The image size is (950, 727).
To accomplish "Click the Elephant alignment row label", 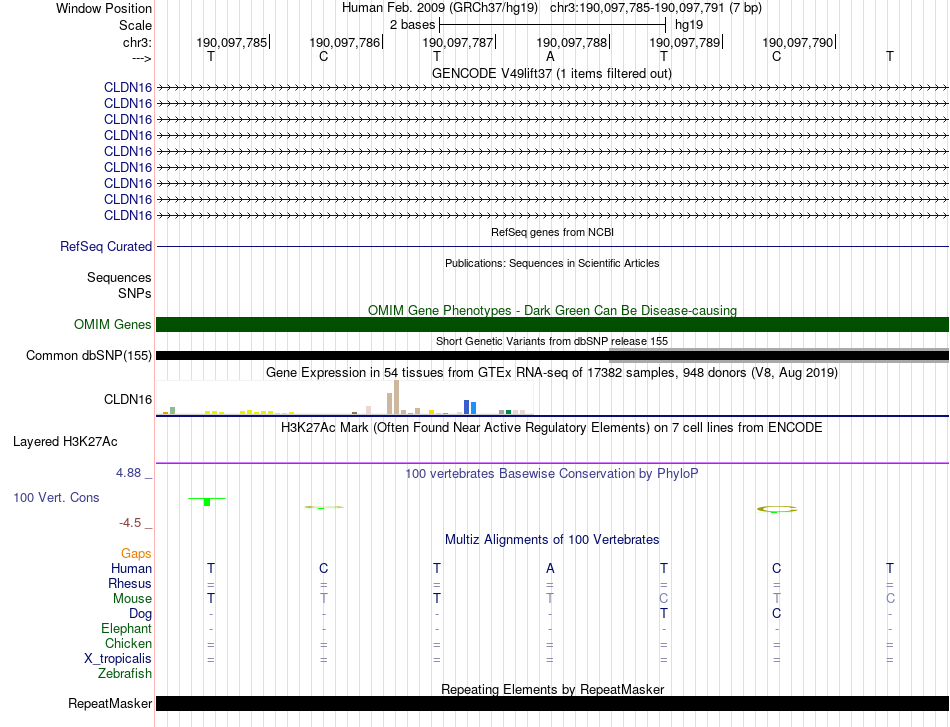I will [126, 628].
